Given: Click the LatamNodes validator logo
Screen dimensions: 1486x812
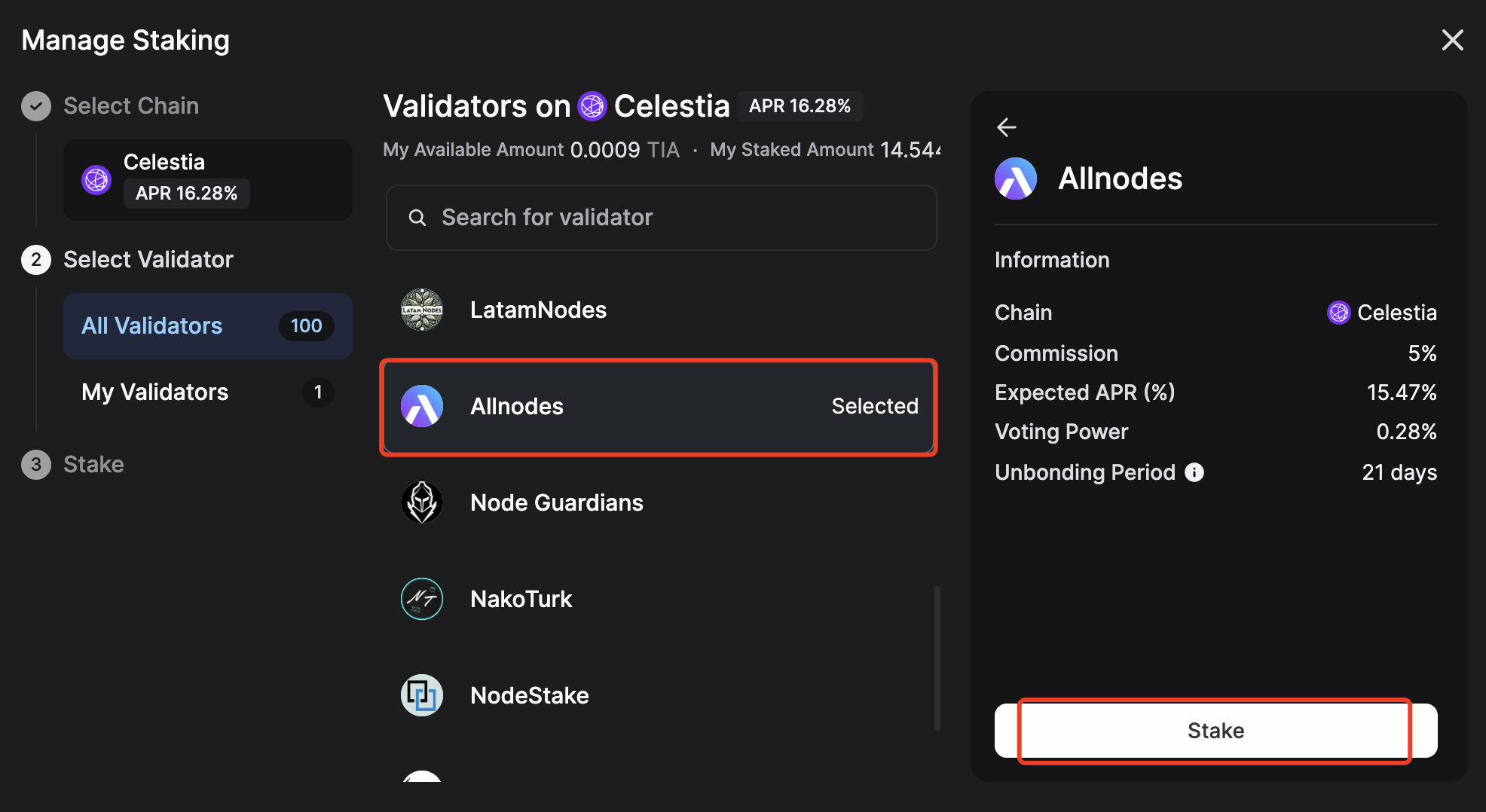Looking at the screenshot, I should (422, 310).
